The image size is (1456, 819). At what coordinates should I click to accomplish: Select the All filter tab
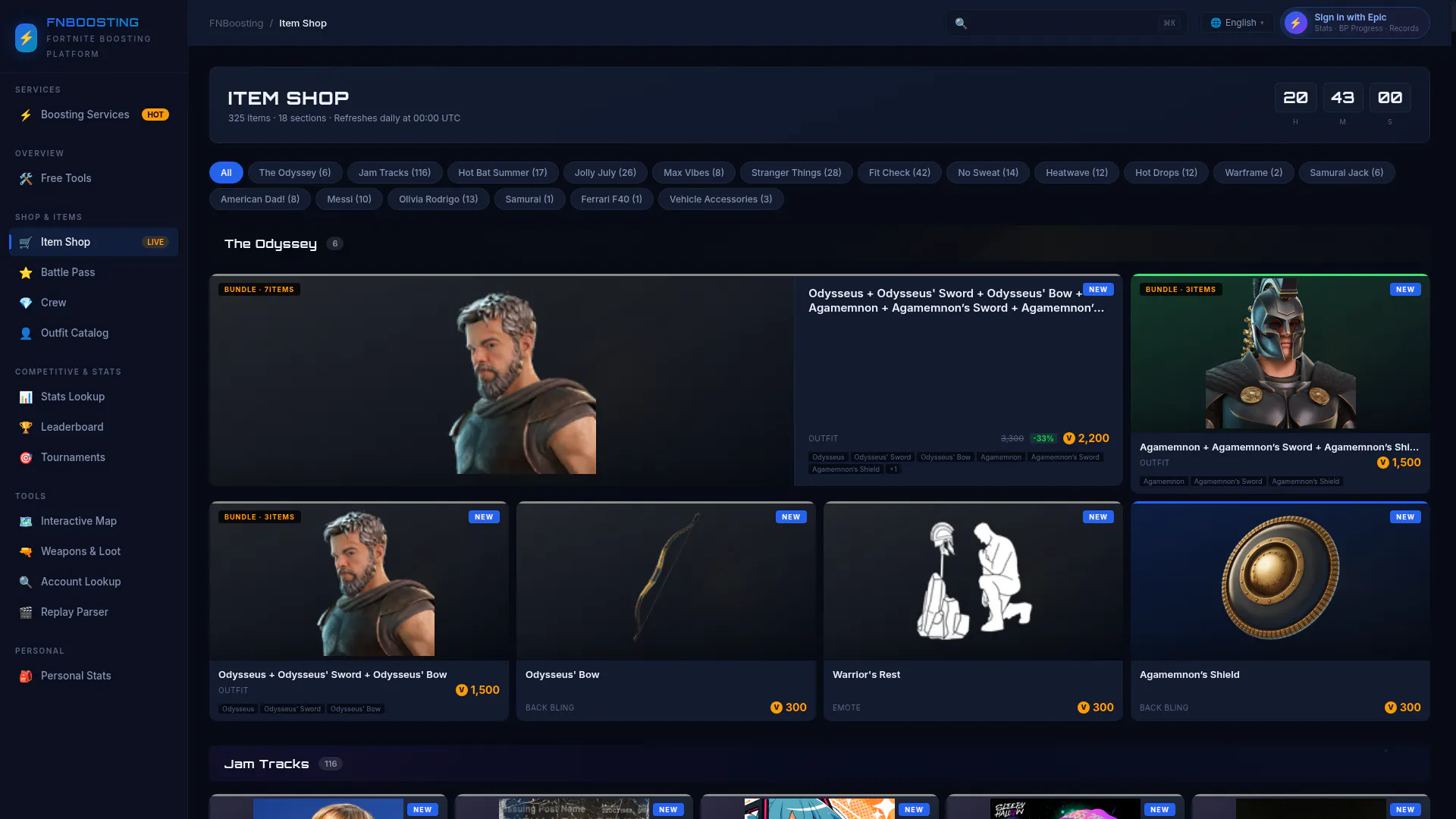click(x=226, y=173)
